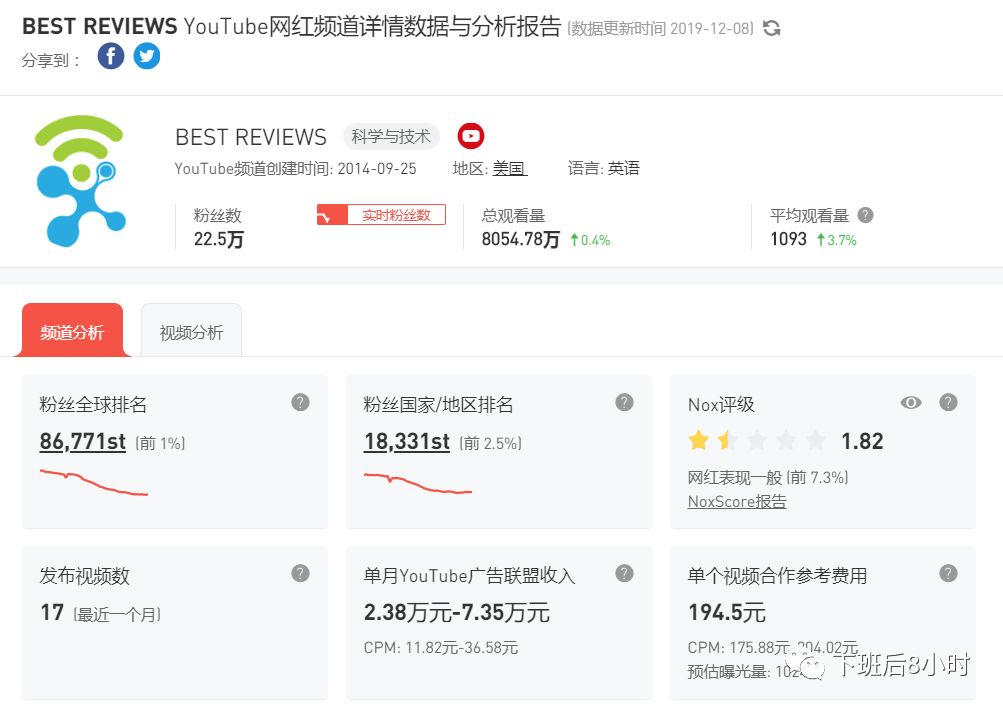Open help tip for Nox评级

coord(947,402)
